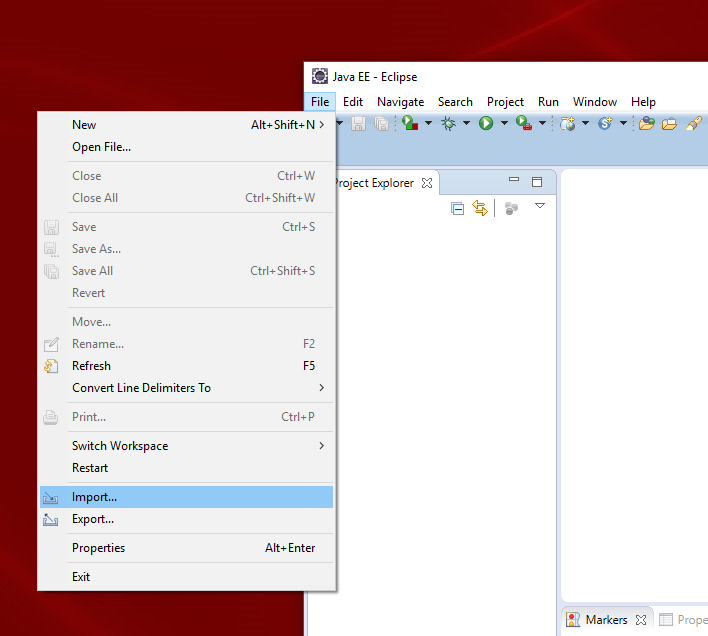Expand the Debug dropdown arrow
This screenshot has height=636, width=708.
click(466, 124)
